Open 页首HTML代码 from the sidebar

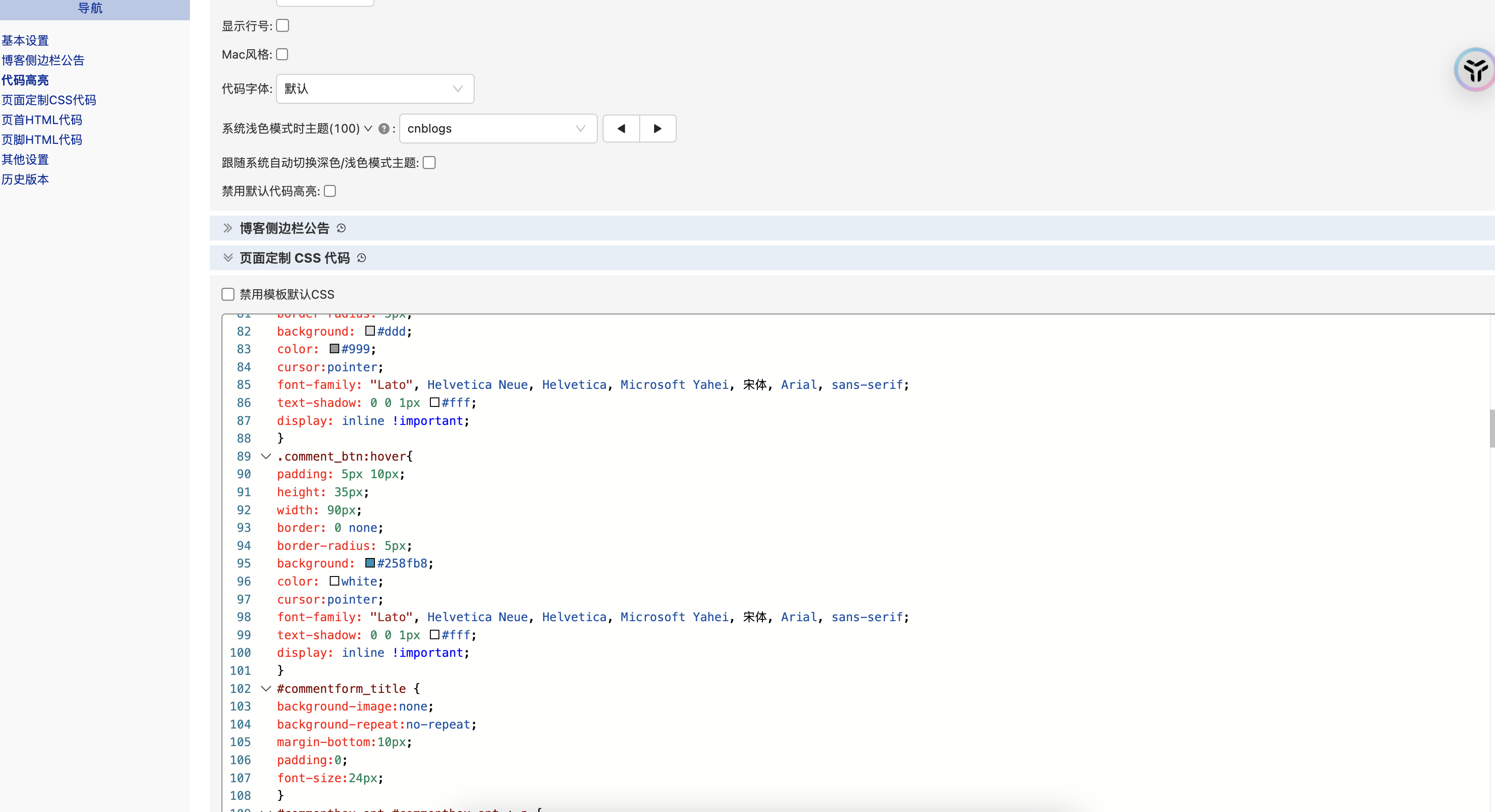(x=42, y=120)
